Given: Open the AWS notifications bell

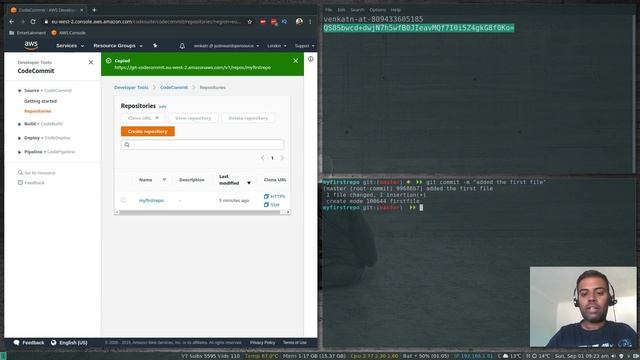Looking at the screenshot, I should (x=182, y=46).
